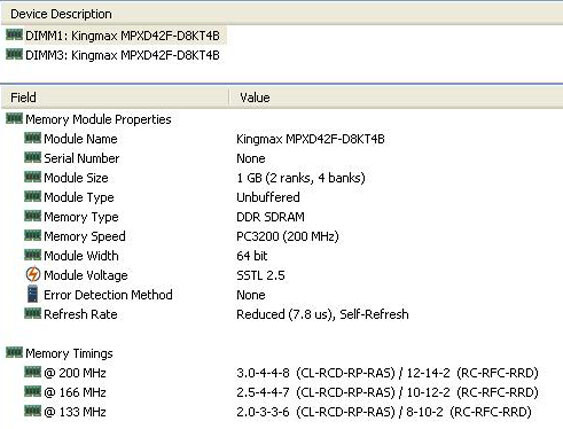Click the server icon for Error Detection Method

(33, 294)
